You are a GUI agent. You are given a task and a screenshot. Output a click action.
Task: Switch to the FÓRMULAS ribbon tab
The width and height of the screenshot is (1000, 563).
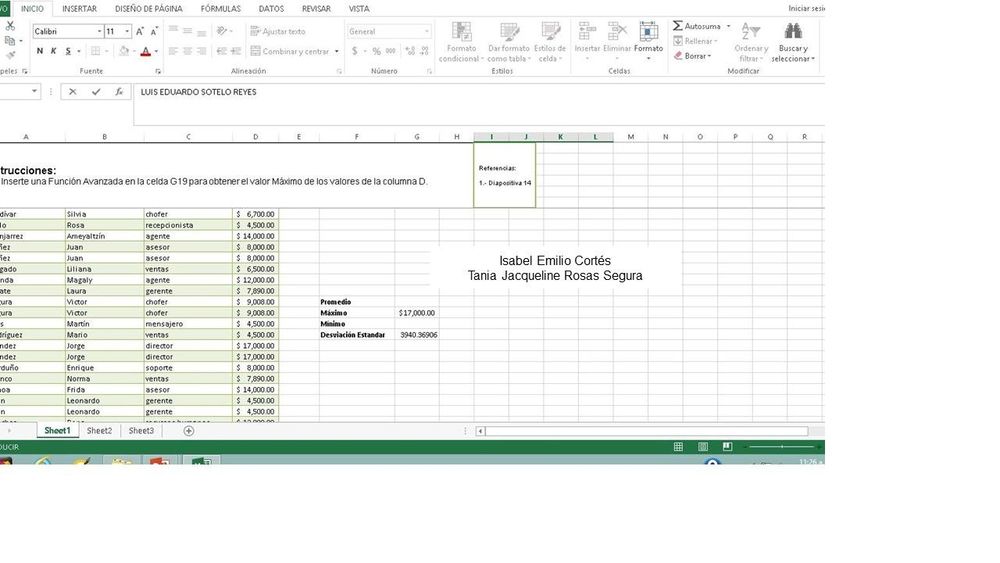pyautogui.click(x=220, y=8)
